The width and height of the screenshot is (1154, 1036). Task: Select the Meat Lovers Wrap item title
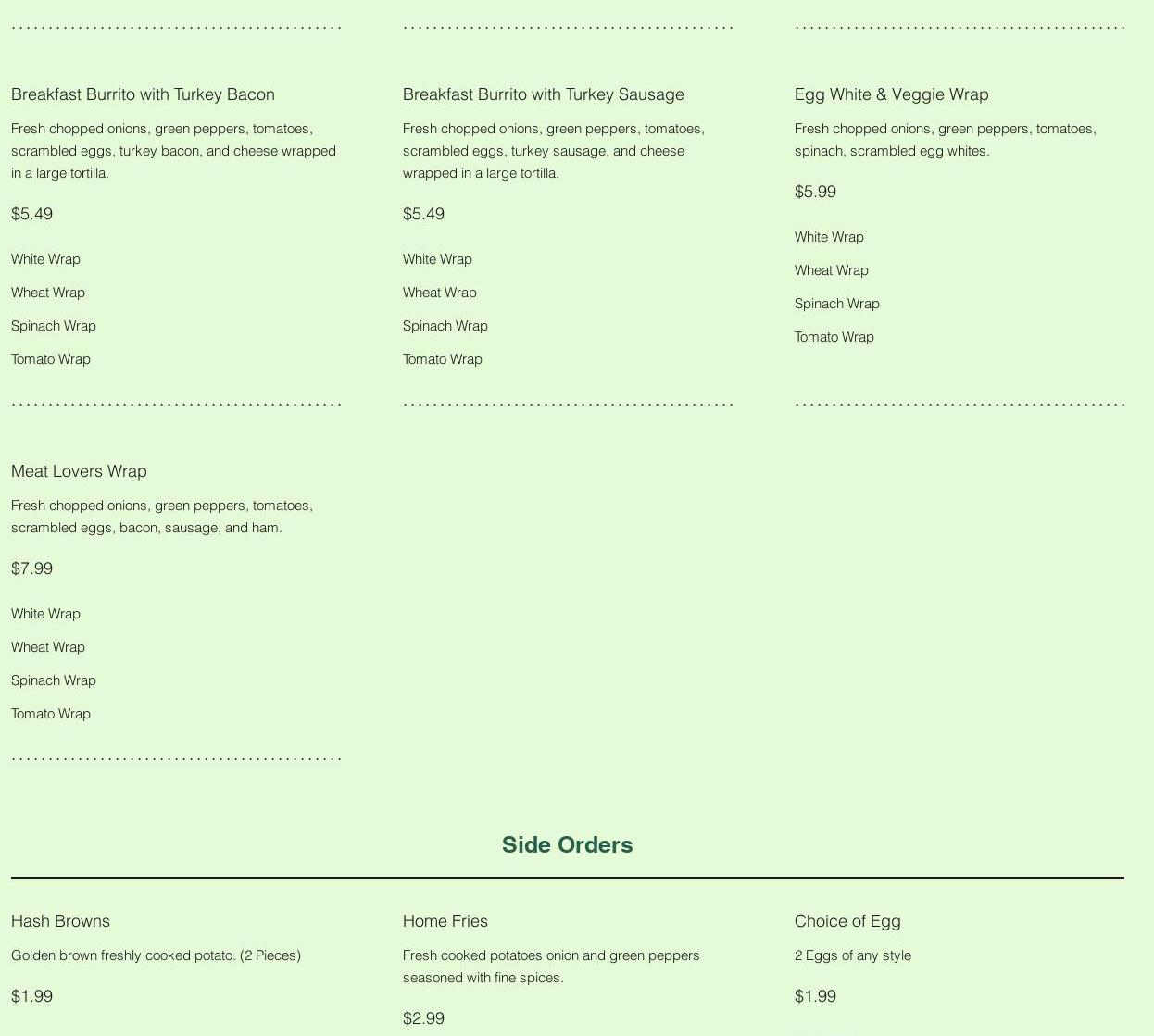click(x=79, y=471)
